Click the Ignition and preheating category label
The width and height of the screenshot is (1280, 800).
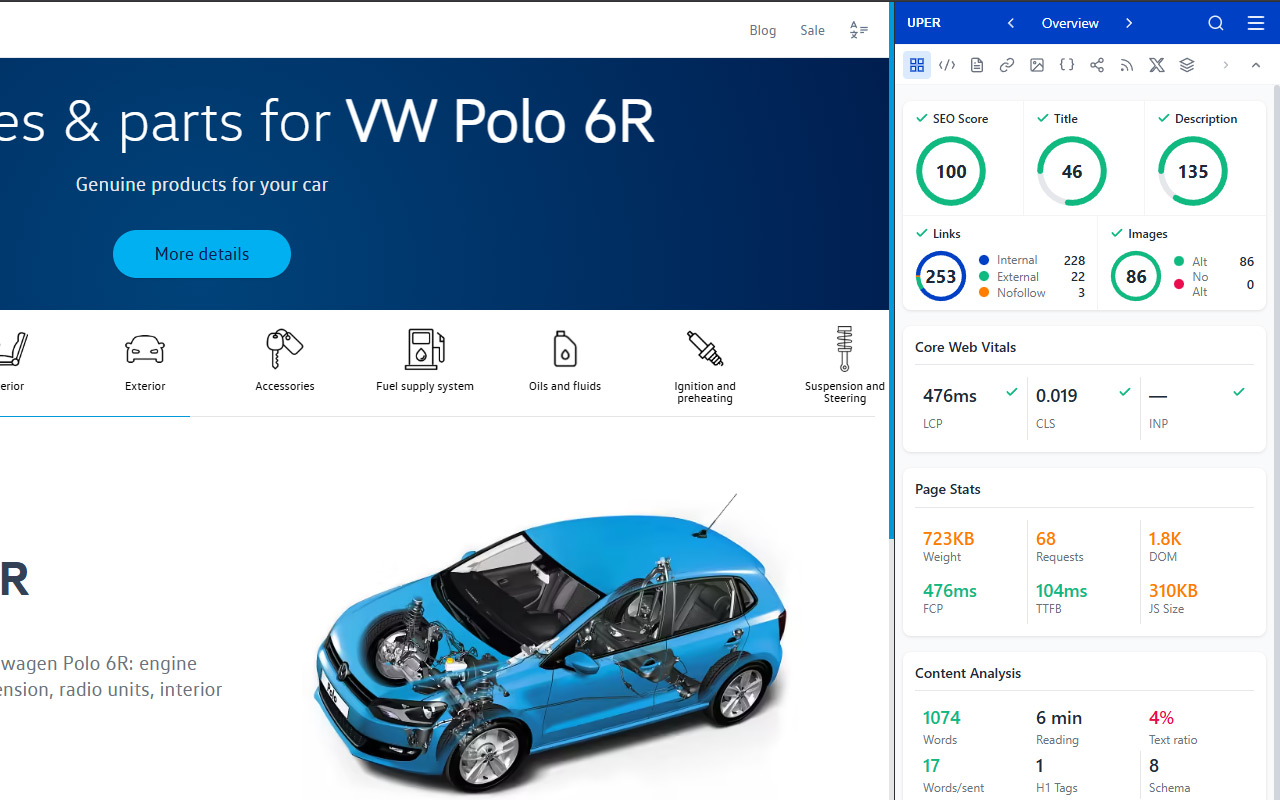705,392
